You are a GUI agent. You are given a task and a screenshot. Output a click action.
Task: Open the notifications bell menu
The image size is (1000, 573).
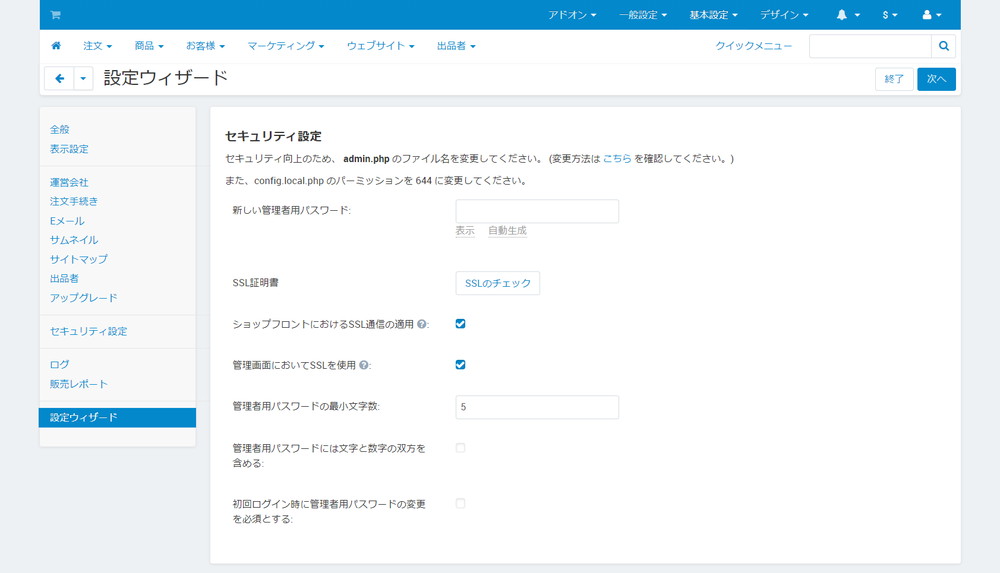[848, 15]
